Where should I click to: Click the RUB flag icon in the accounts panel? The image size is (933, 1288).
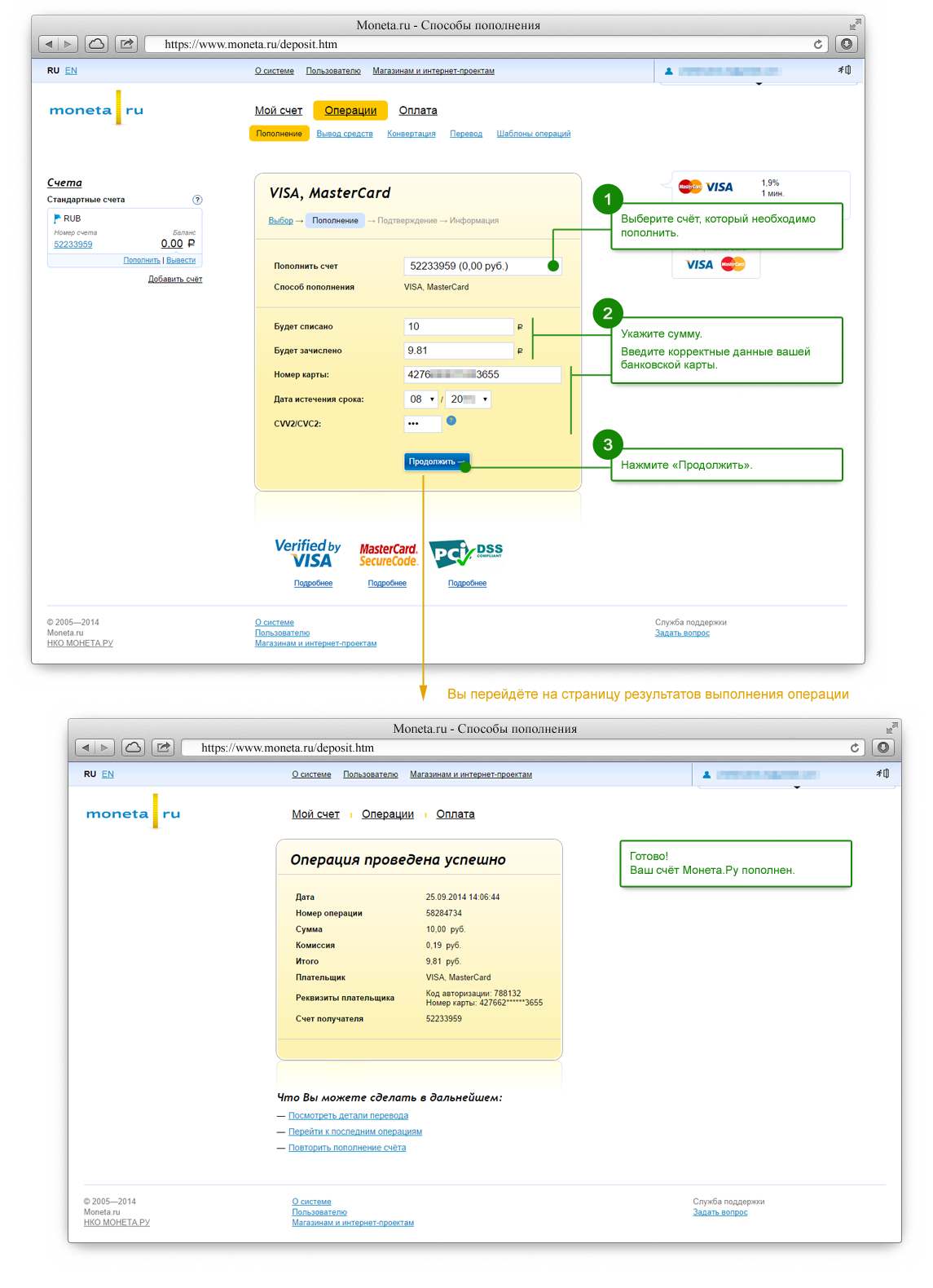[57, 218]
